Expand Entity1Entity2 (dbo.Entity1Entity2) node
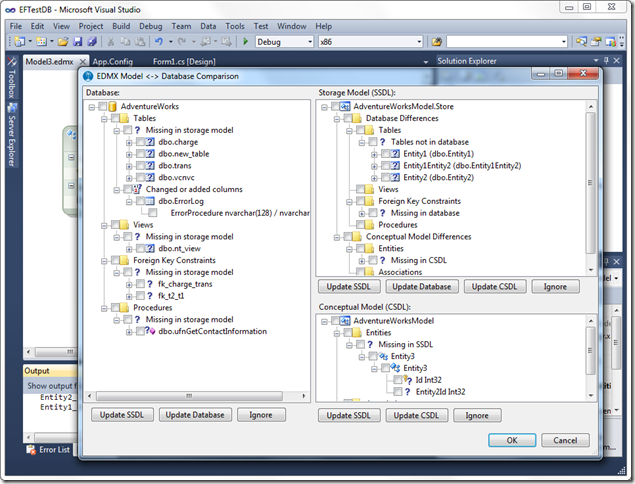Image resolution: width=635 pixels, height=484 pixels. [374, 166]
